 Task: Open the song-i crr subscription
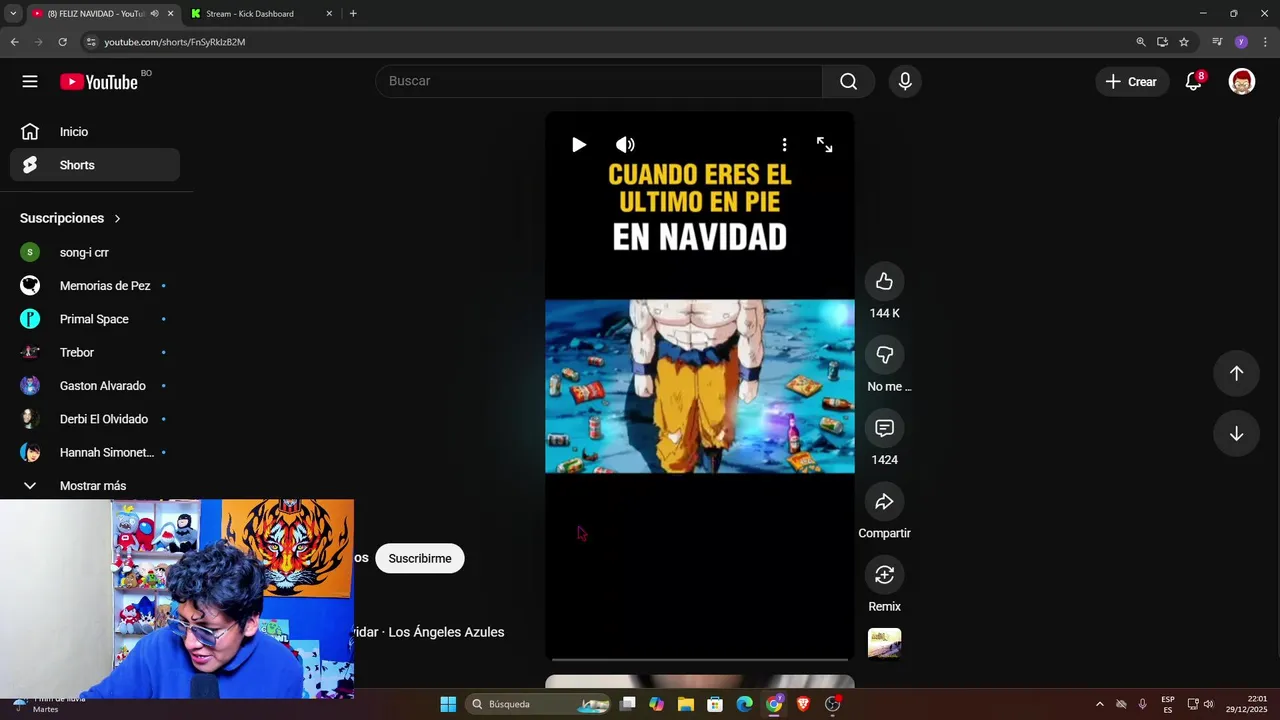tap(95, 253)
